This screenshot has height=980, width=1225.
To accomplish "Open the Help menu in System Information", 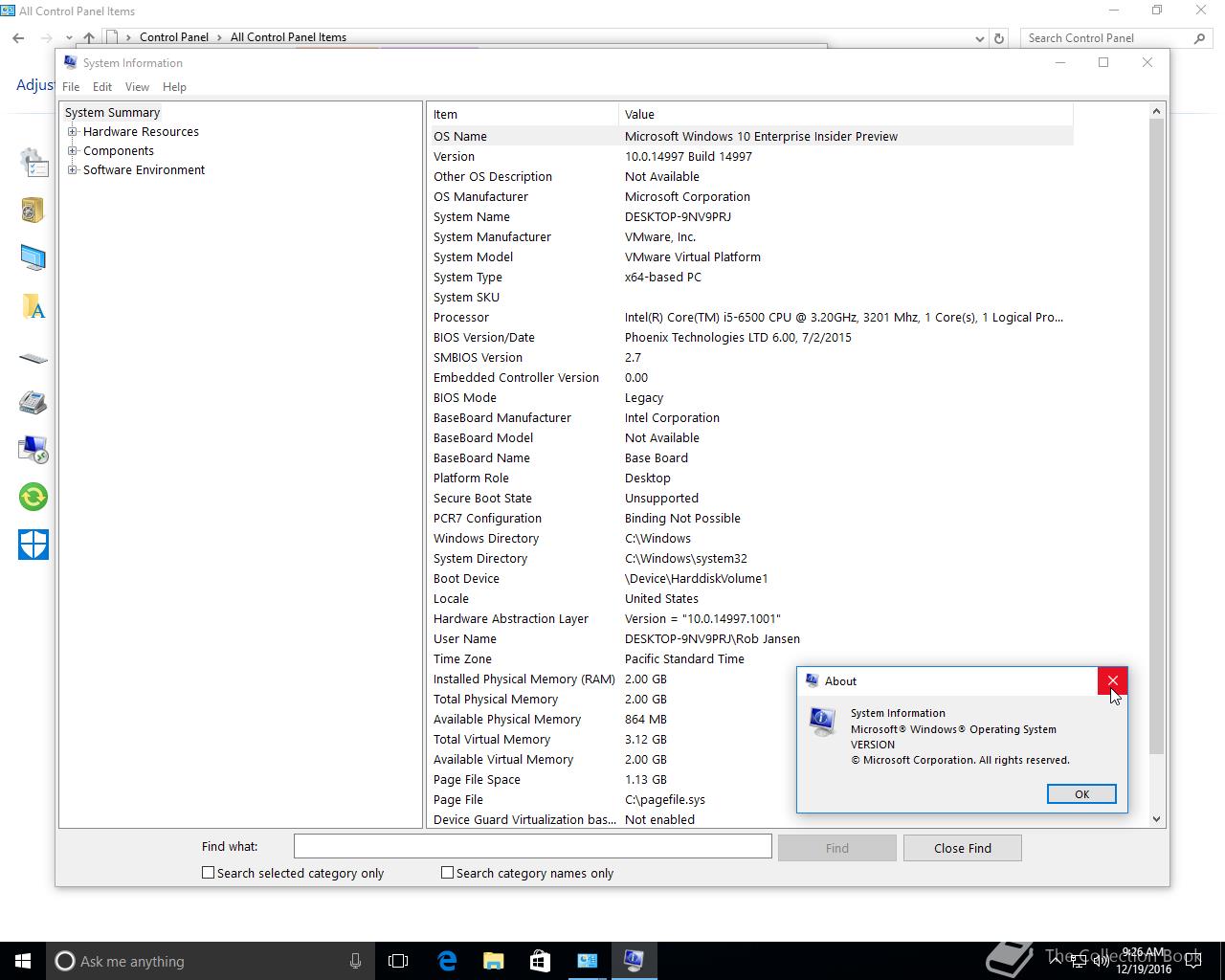I will [174, 86].
